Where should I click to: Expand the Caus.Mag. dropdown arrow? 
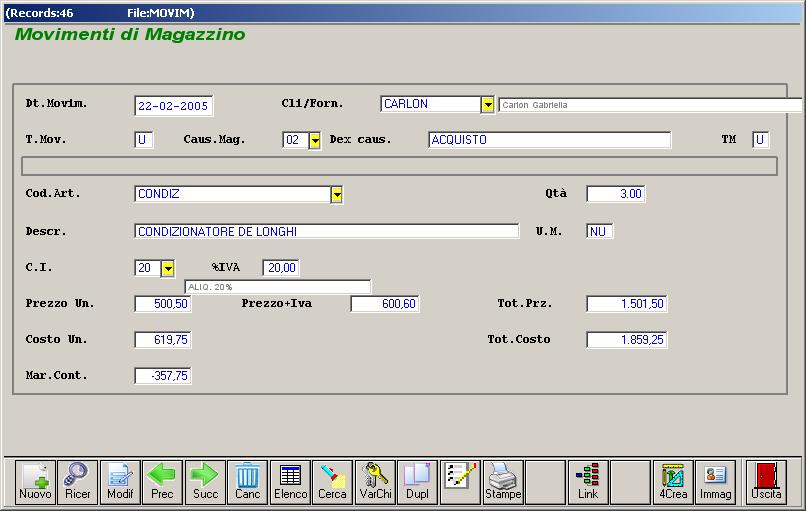coord(315,140)
